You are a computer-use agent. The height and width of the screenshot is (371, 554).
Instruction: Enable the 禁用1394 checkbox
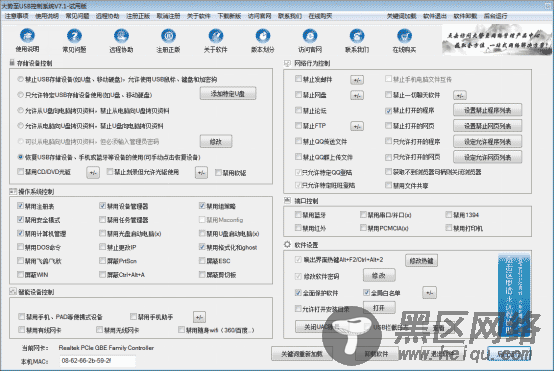[x=449, y=215]
